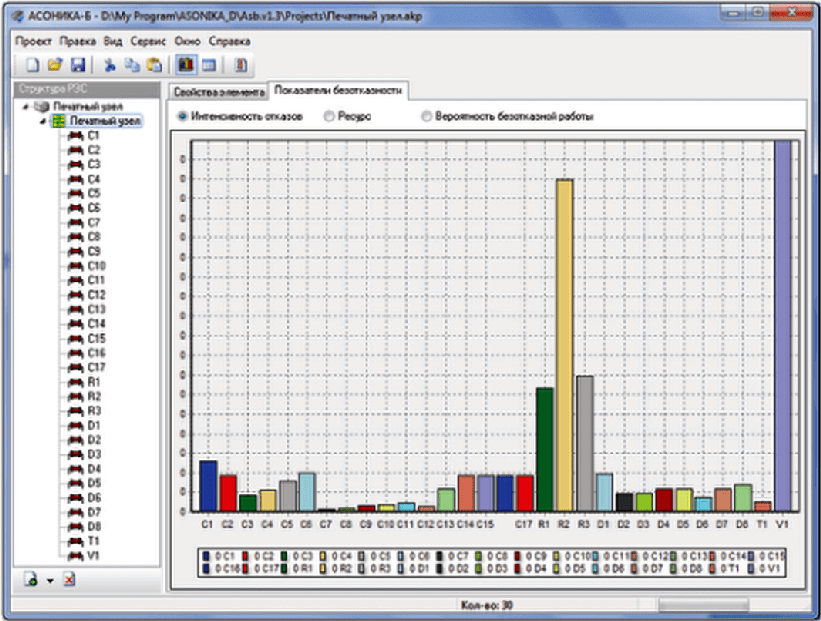Select Вероятность безотказной работы radio button

point(427,116)
